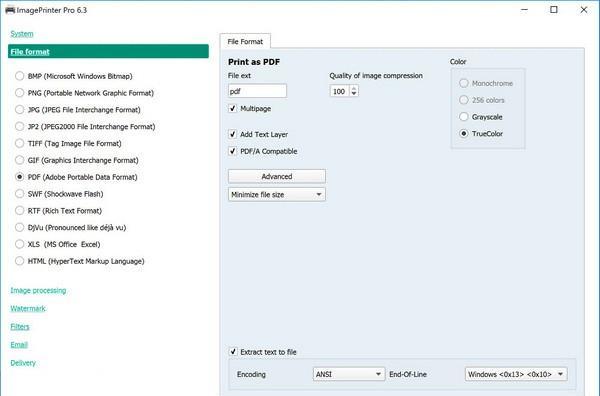
Task: Click the compression quality value field
Action: [339, 91]
